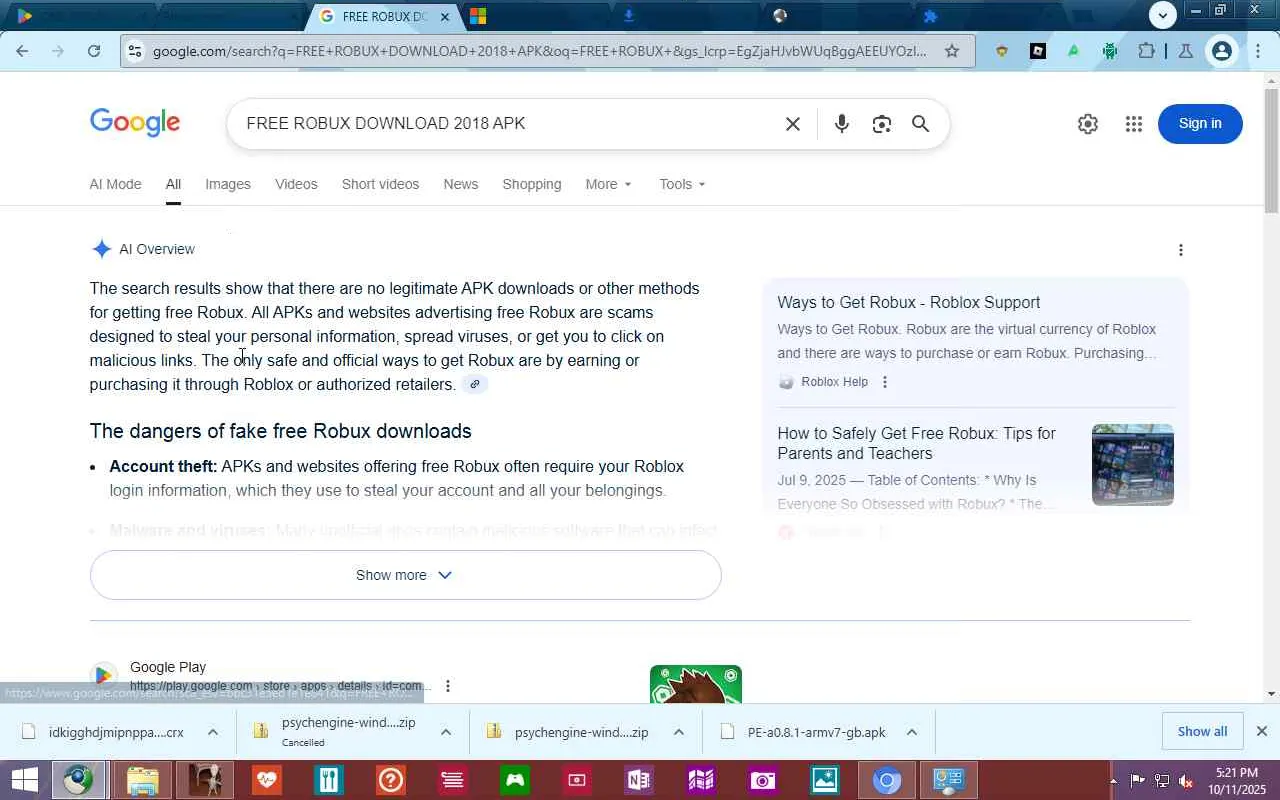This screenshot has height=800, width=1280.
Task: Open the PE-a0.8.1-armv7-gb.apk downloaded file
Action: pyautogui.click(x=817, y=732)
